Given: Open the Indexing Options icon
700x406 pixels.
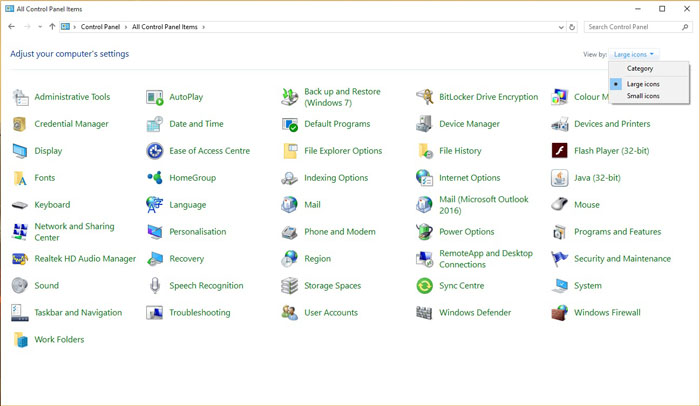Looking at the screenshot, I should tap(290, 178).
